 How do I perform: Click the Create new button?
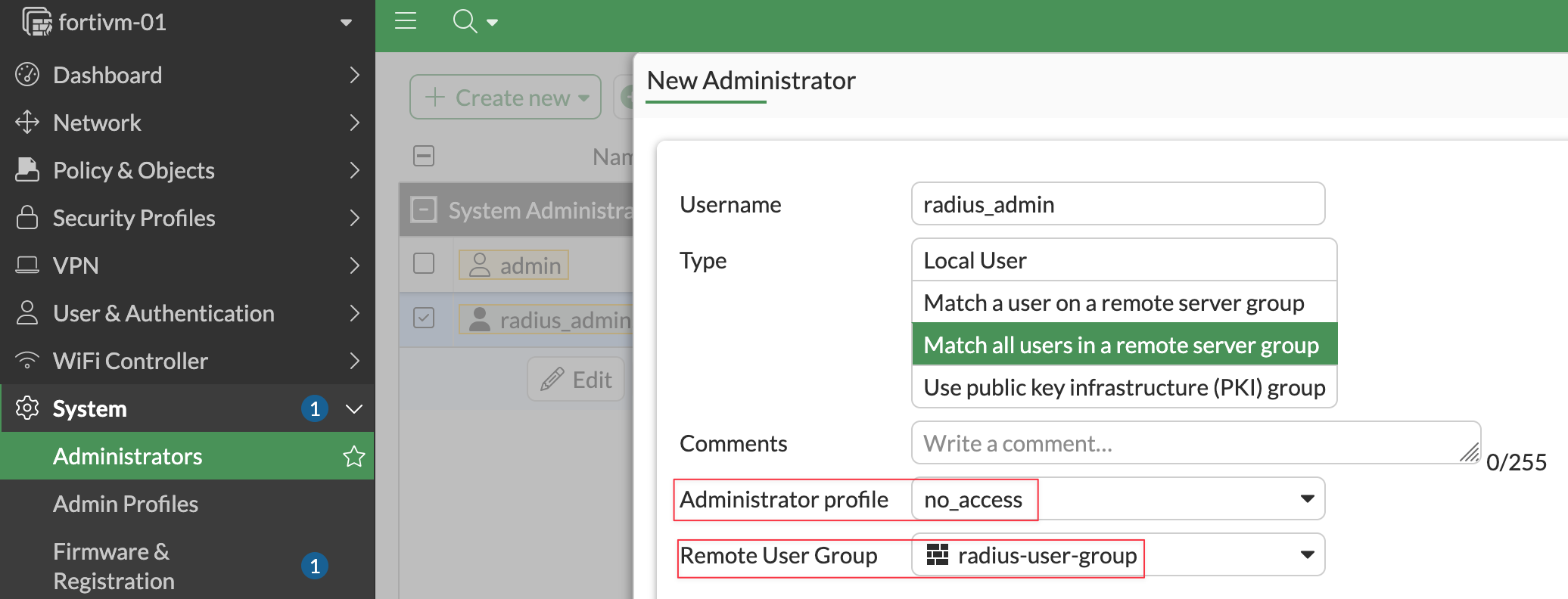[x=506, y=98]
